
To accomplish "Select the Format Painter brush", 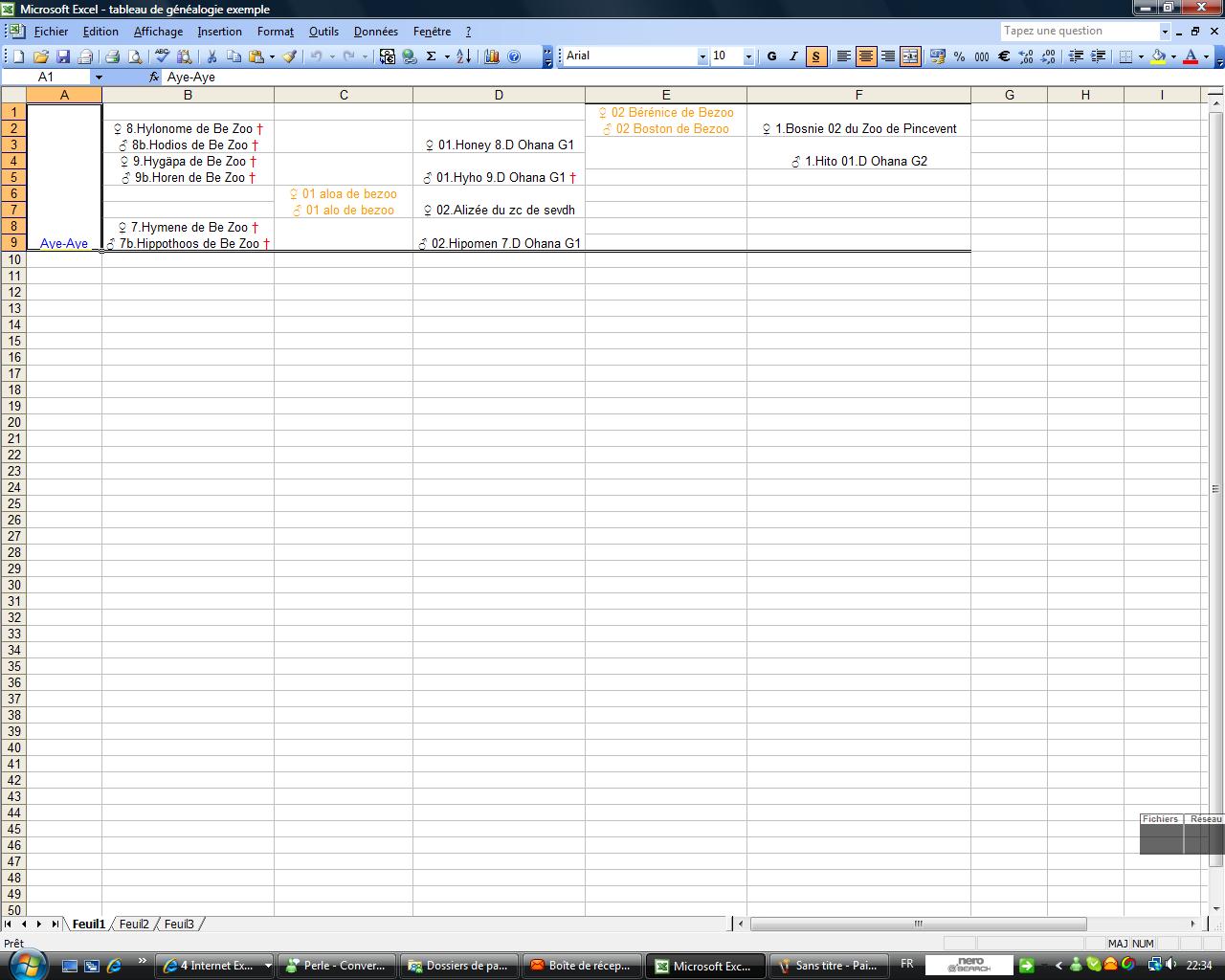I will (x=289, y=56).
